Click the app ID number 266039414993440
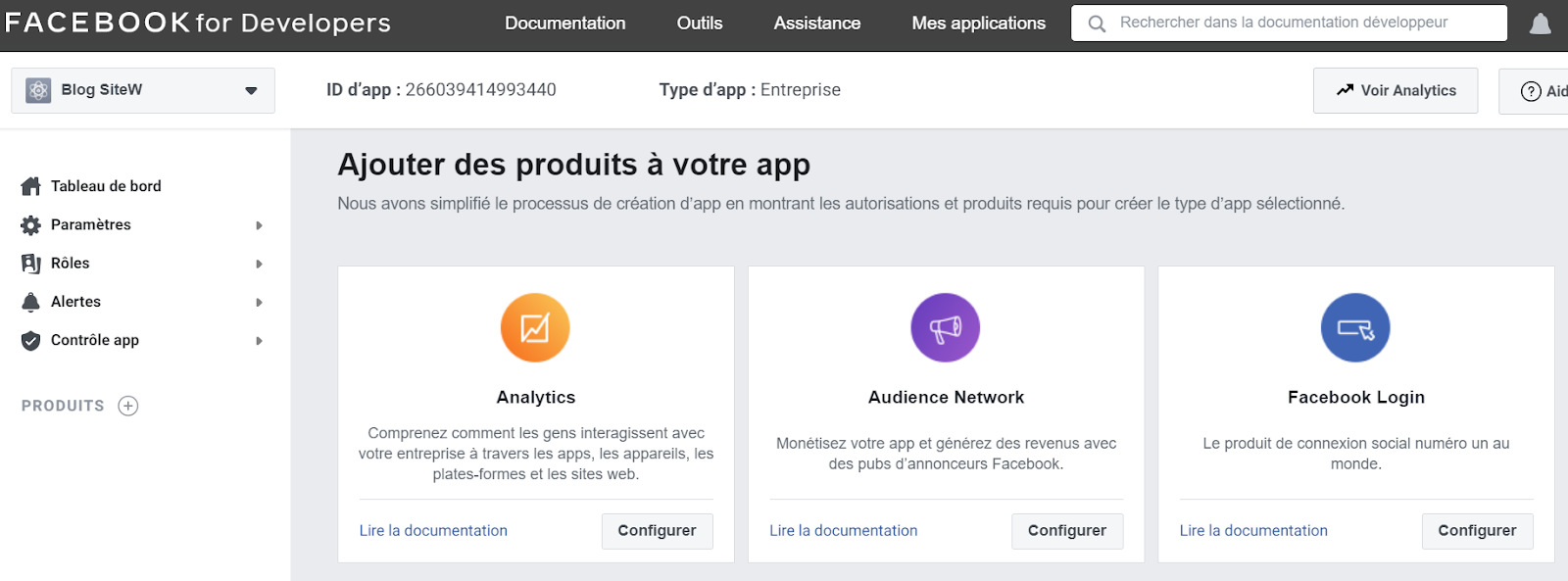Image resolution: width=1568 pixels, height=581 pixels. [481, 90]
